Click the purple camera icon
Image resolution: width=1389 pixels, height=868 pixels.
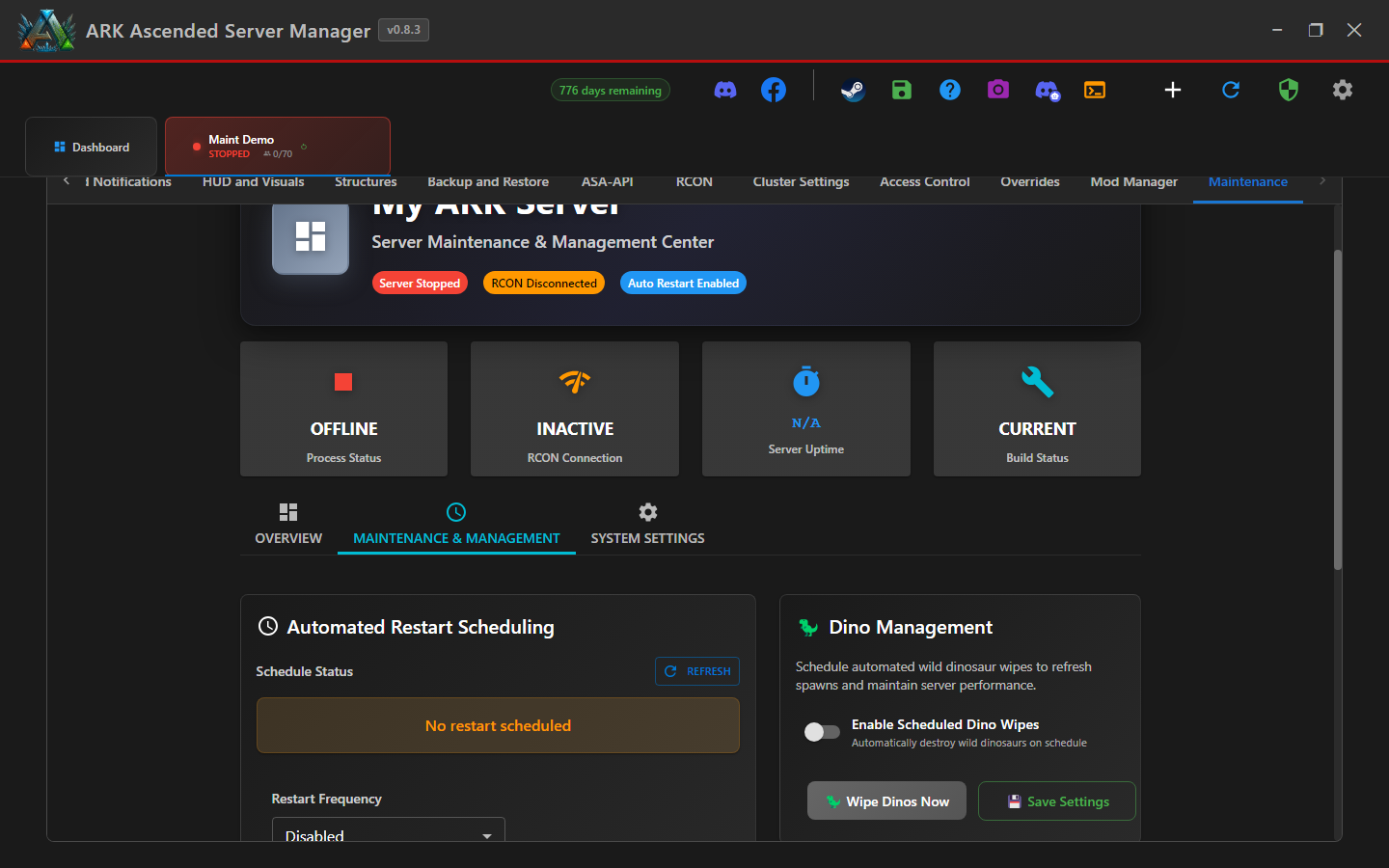coord(998,90)
